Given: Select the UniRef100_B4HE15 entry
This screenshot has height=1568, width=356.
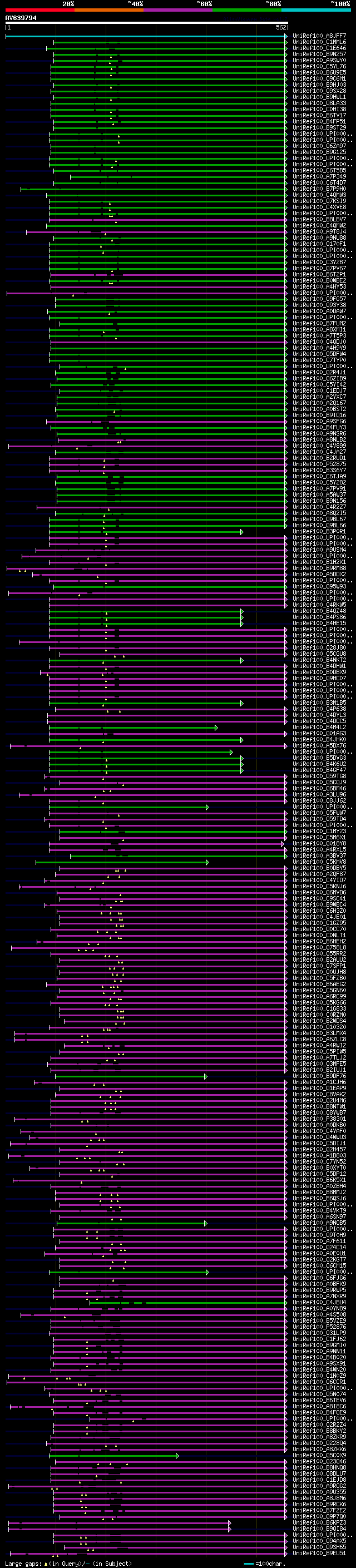Looking at the screenshot, I should point(319,624).
